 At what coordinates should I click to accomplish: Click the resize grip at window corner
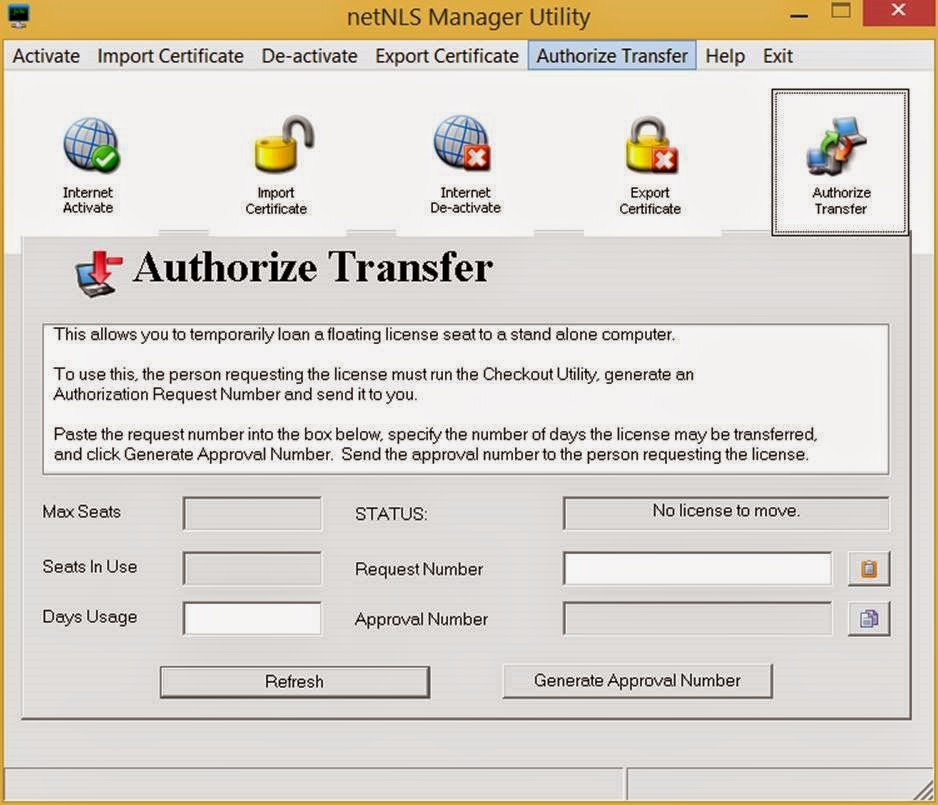[x=924, y=790]
